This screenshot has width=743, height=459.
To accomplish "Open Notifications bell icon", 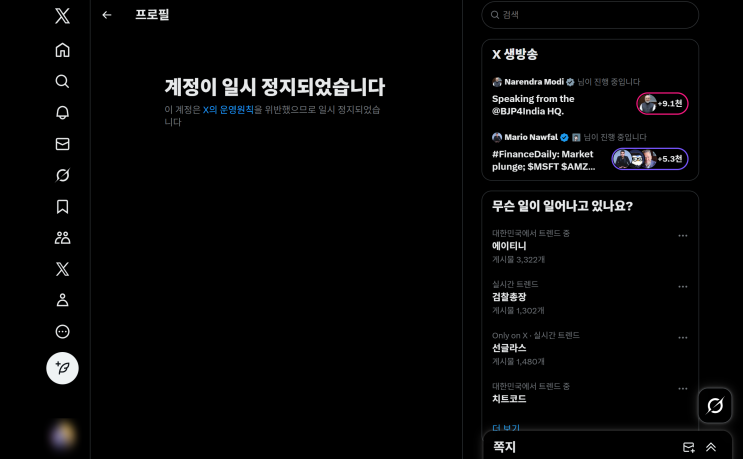I will pyautogui.click(x=62, y=112).
